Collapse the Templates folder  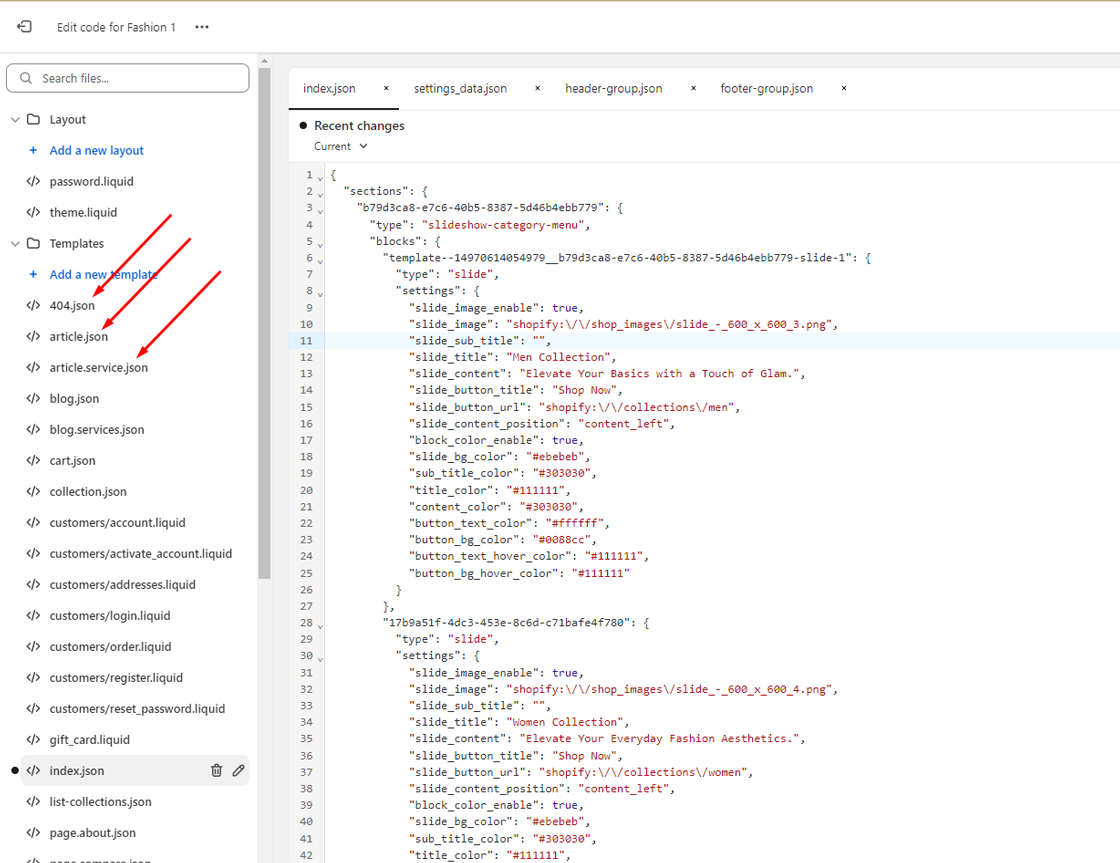(x=15, y=244)
